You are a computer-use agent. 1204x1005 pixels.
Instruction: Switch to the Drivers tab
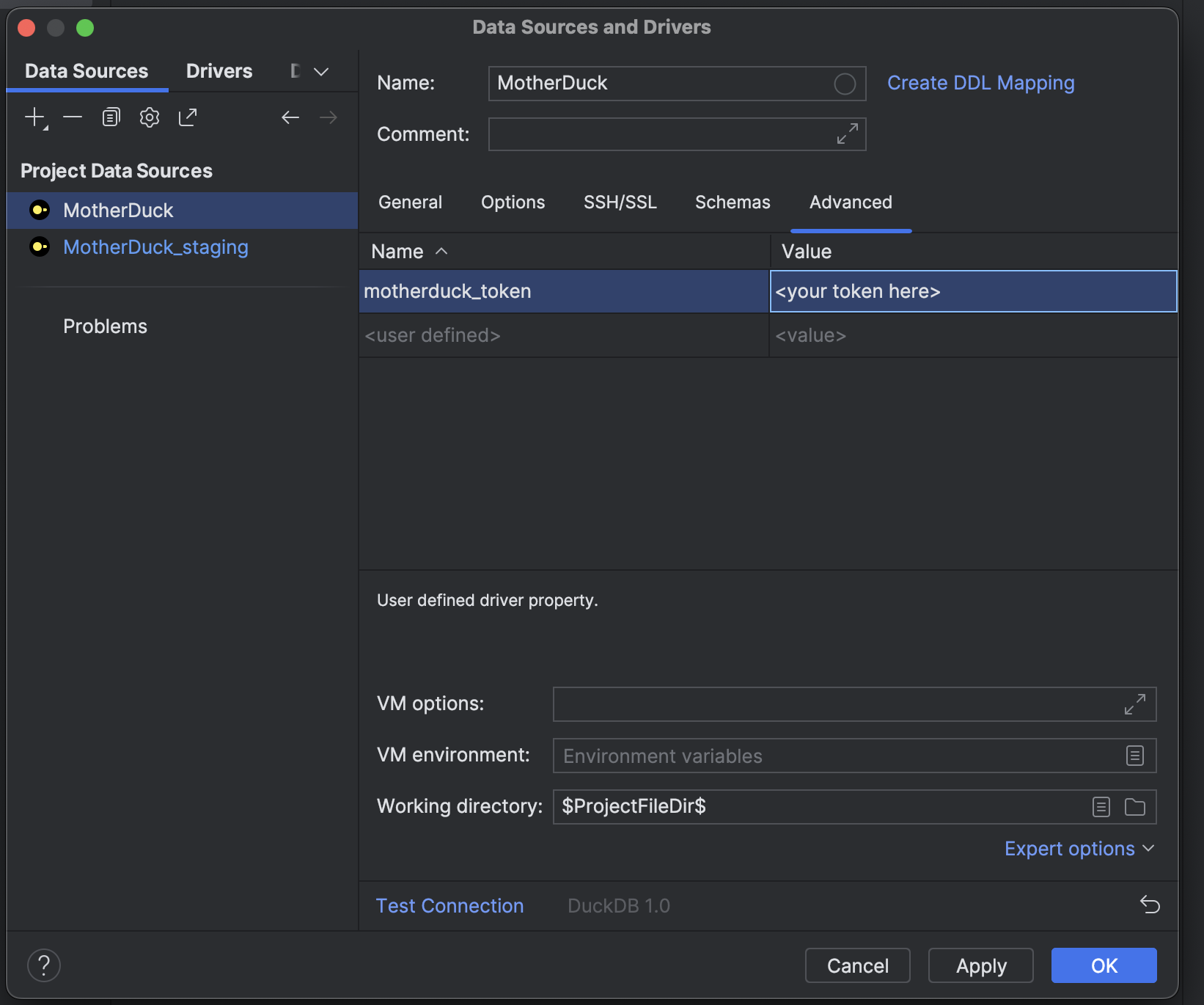219,71
